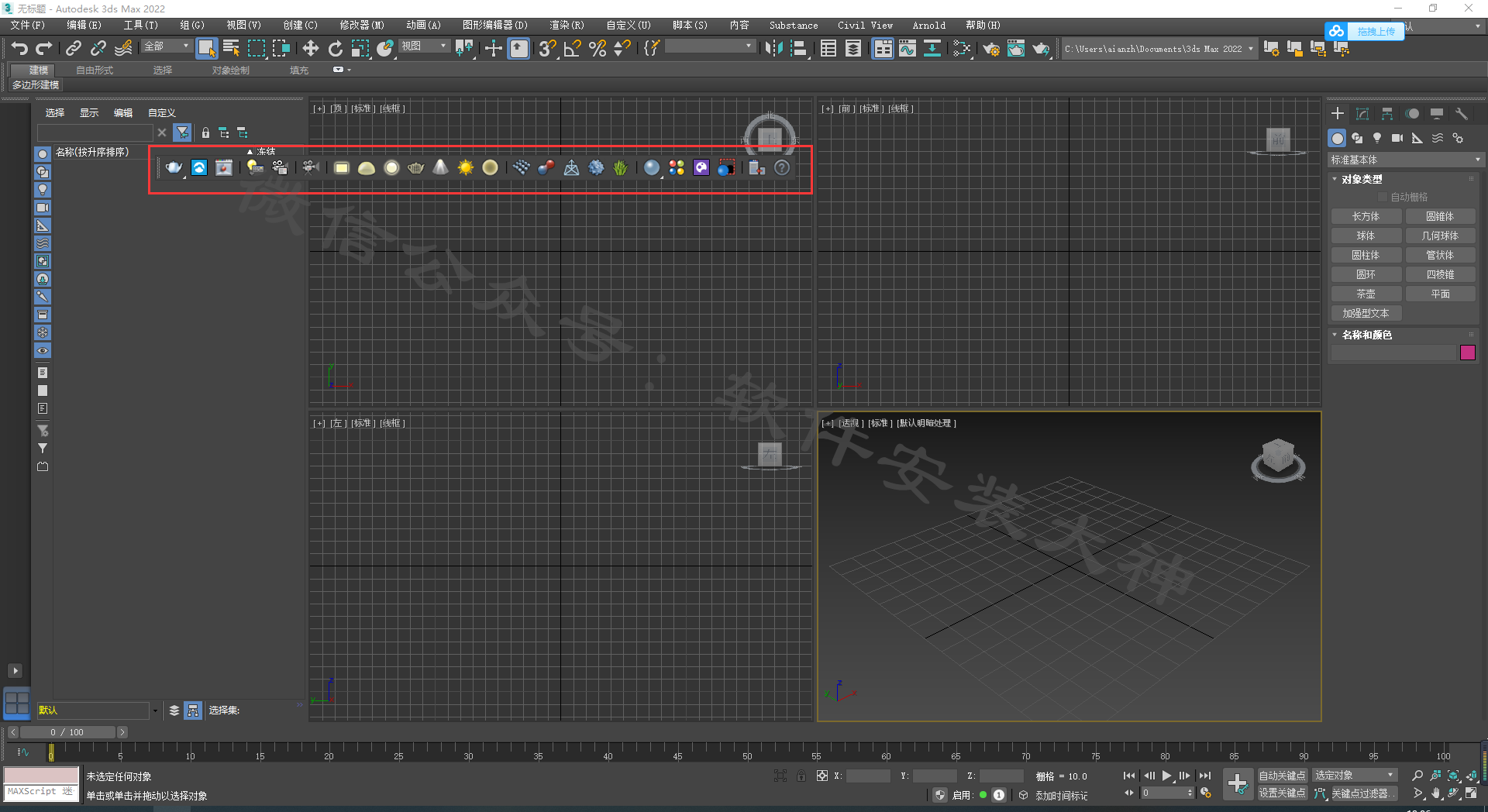The width and height of the screenshot is (1488, 812).
Task: Open the 选定对象 key filter dropdown
Action: [1355, 776]
